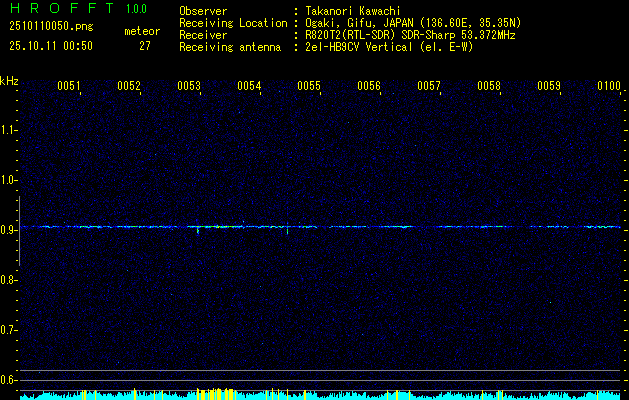Select the filename 2510110050.png
Viewport: 629px width, 400px height.
pyautogui.click(x=51, y=27)
